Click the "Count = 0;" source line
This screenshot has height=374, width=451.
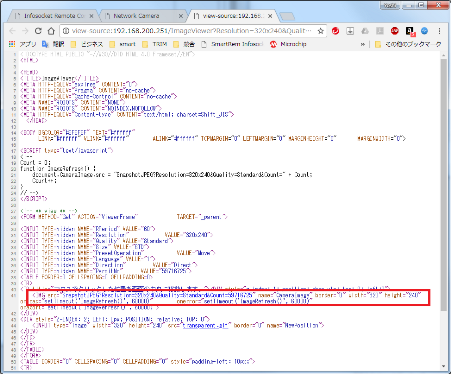click(x=35, y=162)
